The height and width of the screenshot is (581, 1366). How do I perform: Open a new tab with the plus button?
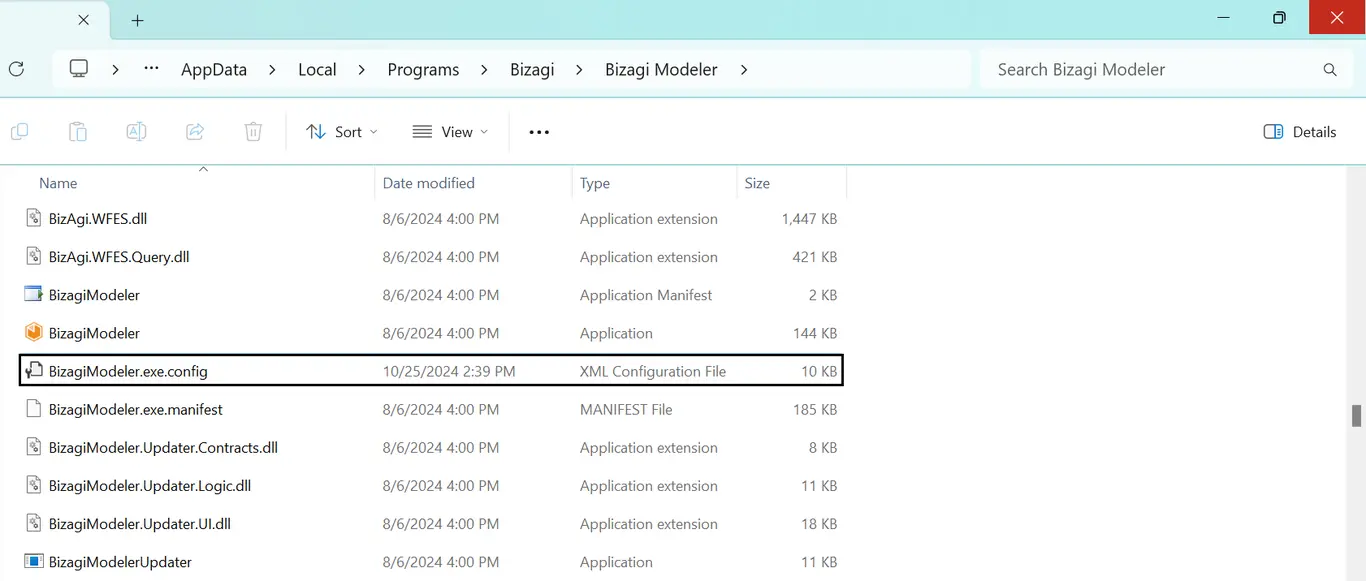[138, 20]
